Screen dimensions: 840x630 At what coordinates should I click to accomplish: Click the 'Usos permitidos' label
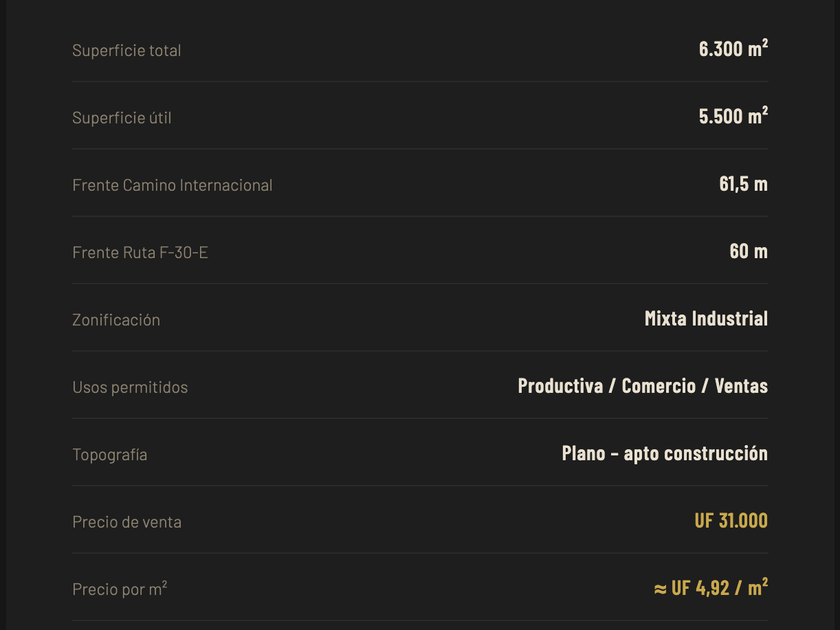[130, 387]
